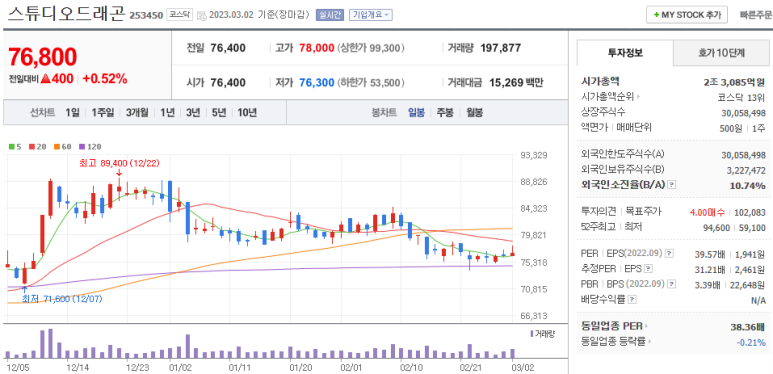Click the 거래량 volume legend marker
Image resolution: width=773 pixels, height=374 pixels.
[542, 334]
